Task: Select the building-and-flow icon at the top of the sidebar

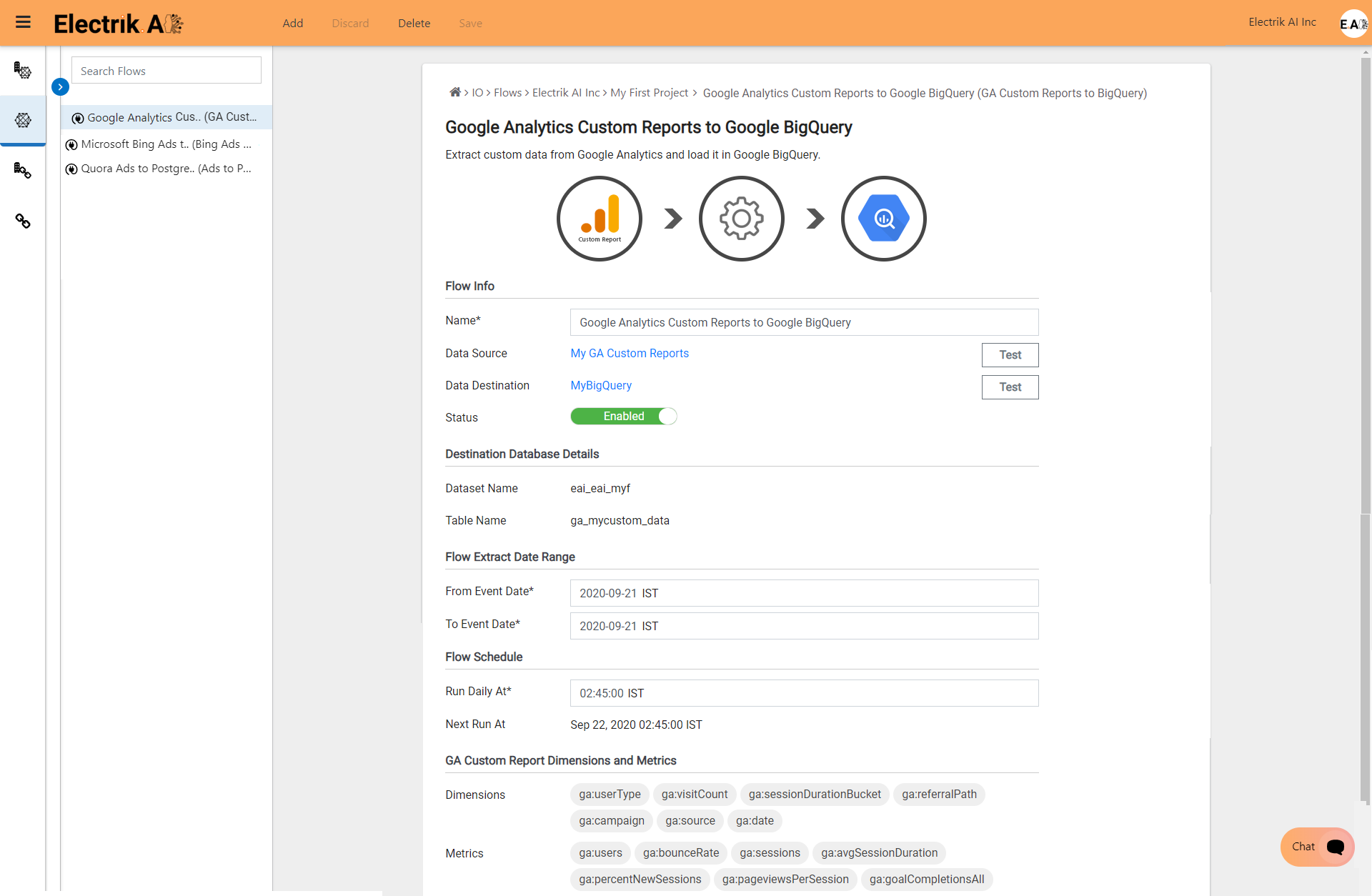Action: pos(24,71)
